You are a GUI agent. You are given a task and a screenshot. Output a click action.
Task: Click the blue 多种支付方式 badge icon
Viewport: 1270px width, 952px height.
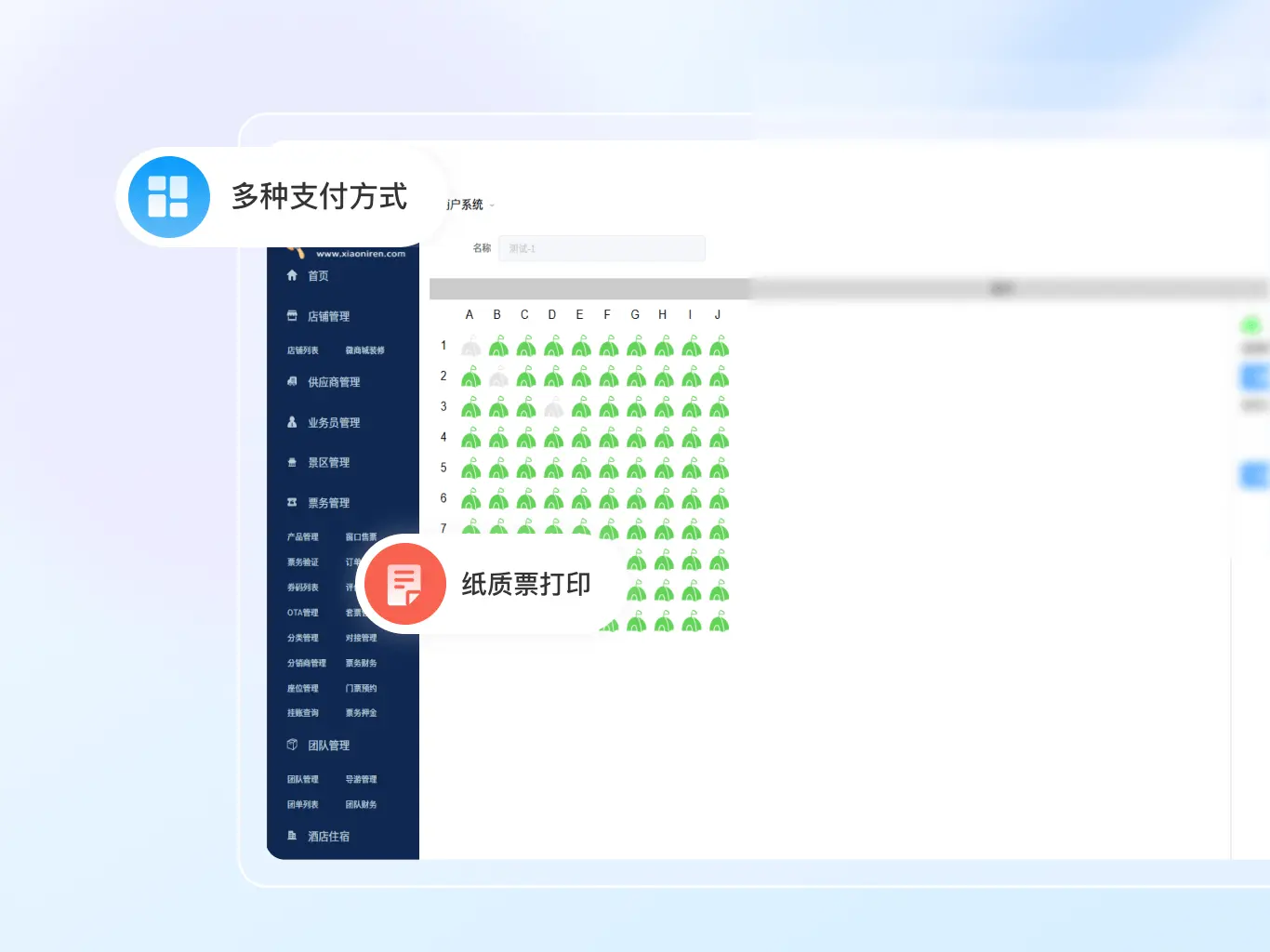coord(168,197)
